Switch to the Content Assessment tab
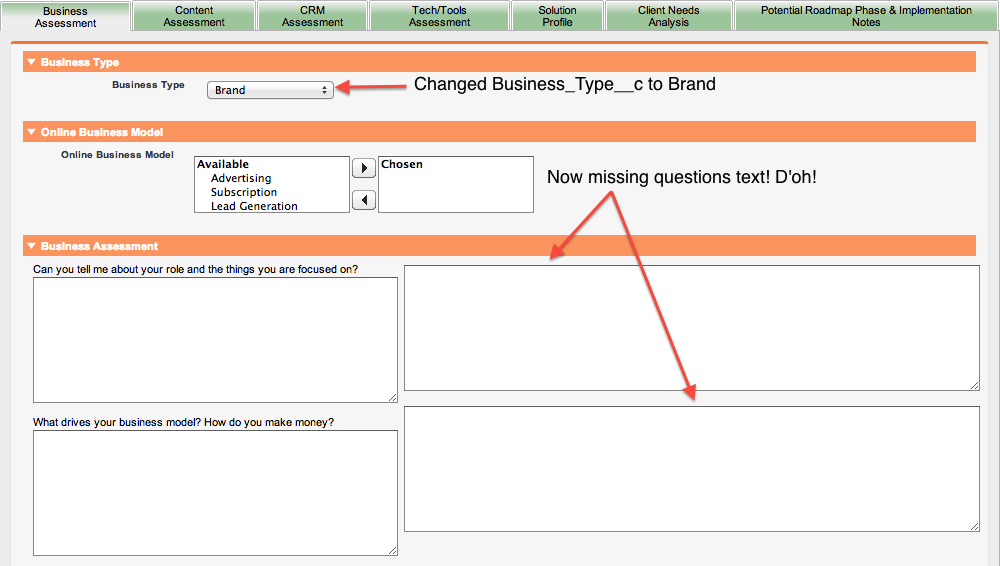Viewport: 1000px width, 566px height. (x=194, y=16)
